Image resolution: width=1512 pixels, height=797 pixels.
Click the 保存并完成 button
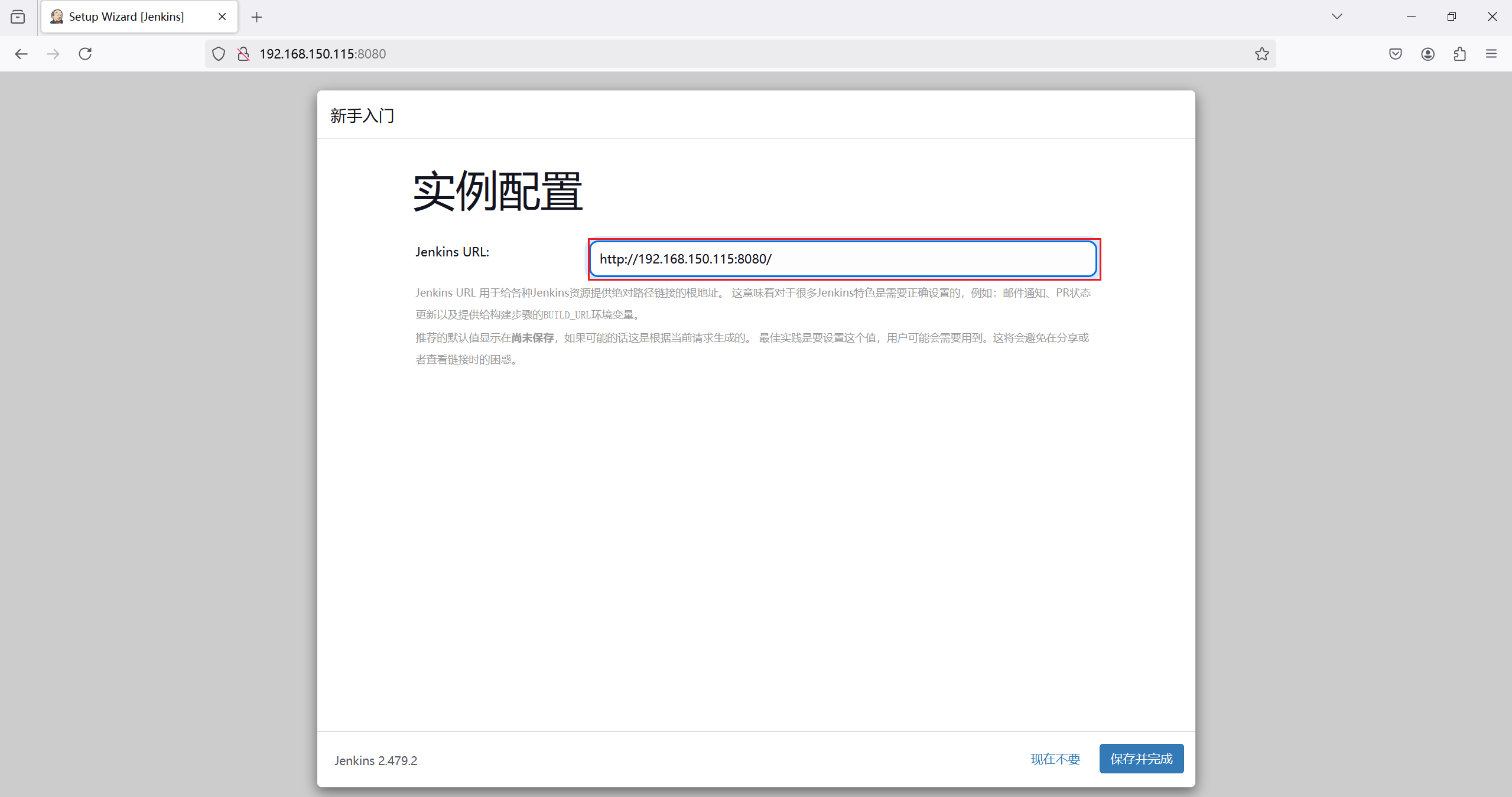click(1141, 759)
